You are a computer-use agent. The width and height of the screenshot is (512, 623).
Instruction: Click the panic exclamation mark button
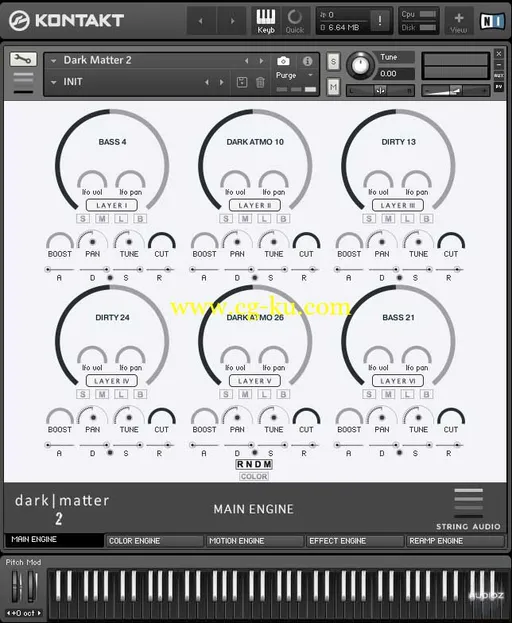click(379, 20)
